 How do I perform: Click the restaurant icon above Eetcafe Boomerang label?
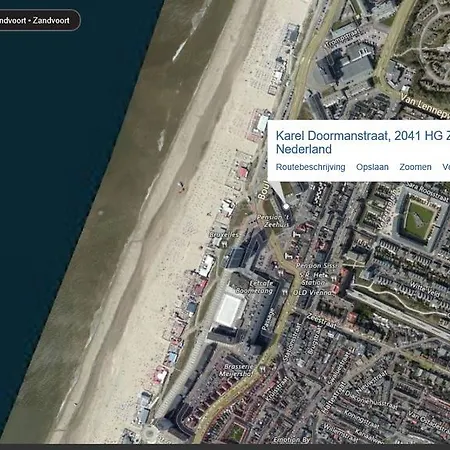pyautogui.click(x=281, y=273)
